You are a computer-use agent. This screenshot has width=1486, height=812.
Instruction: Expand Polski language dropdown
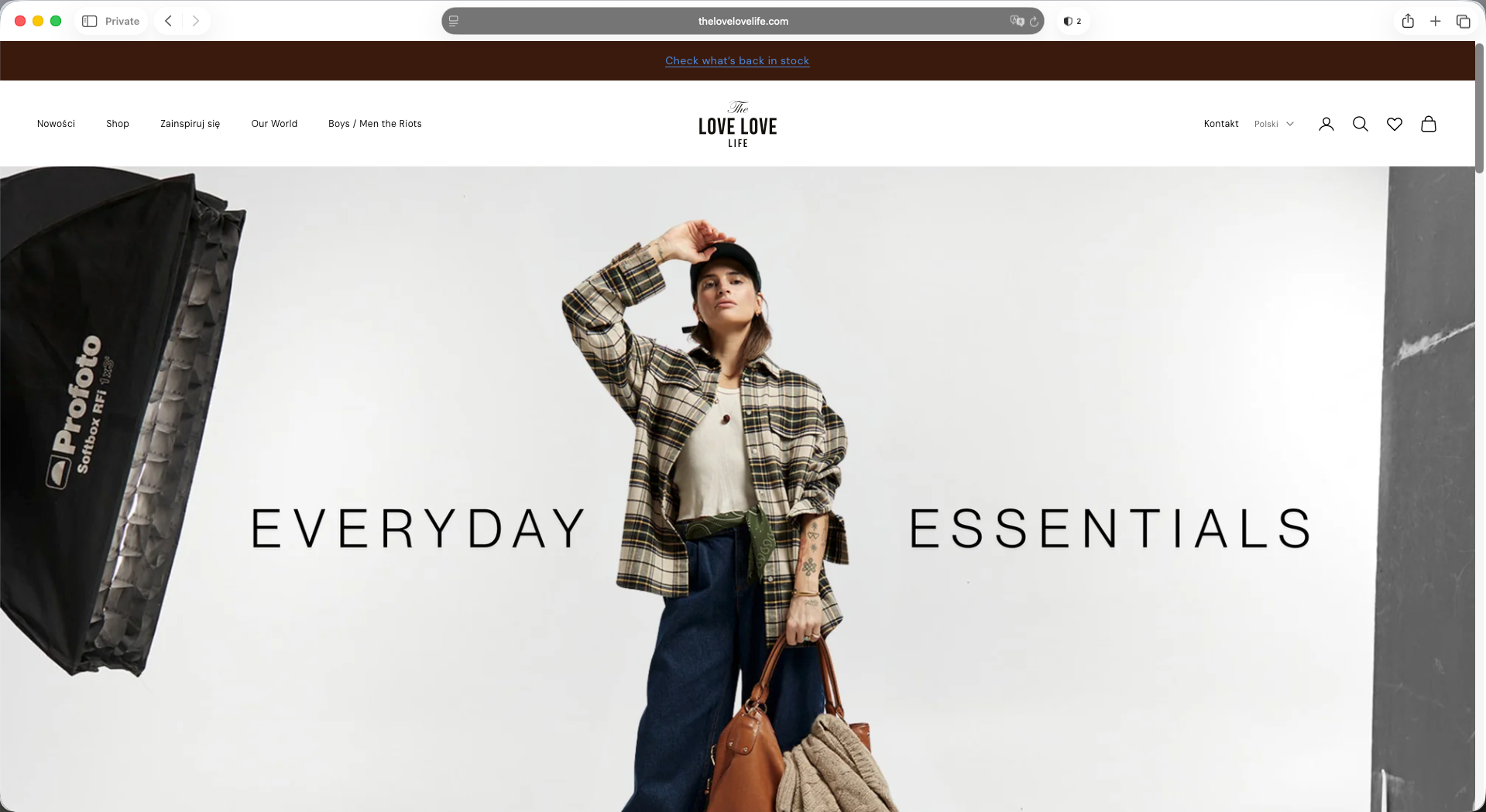[x=1274, y=124]
